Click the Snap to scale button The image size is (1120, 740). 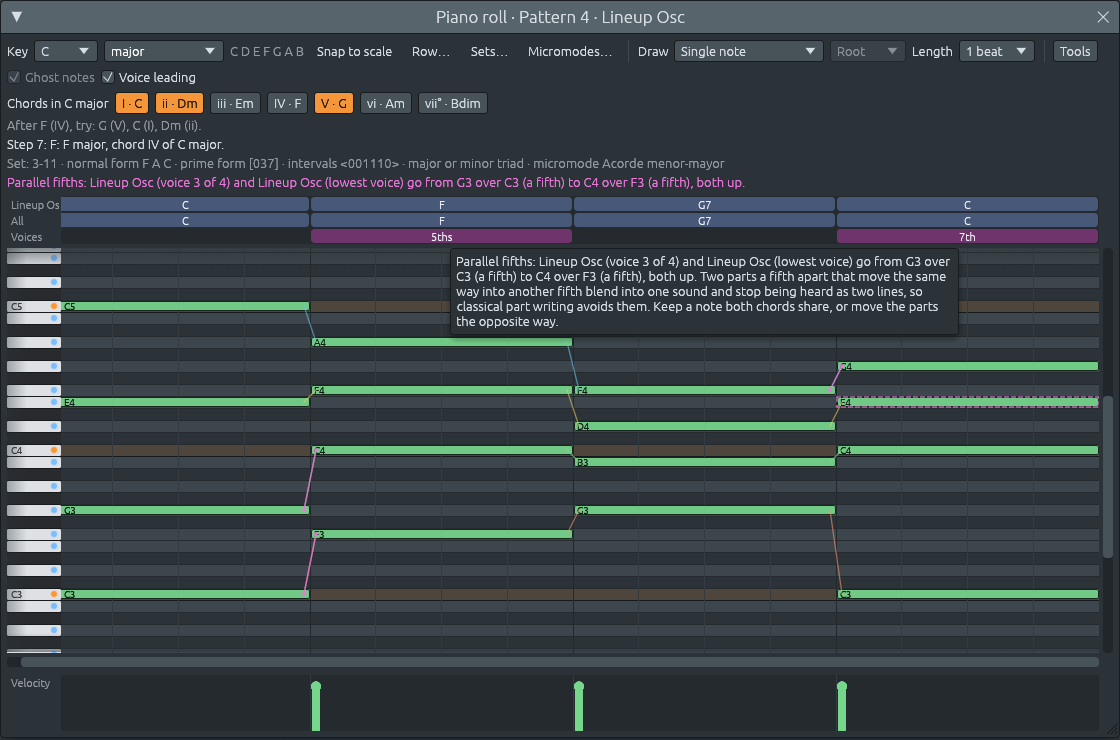point(354,51)
